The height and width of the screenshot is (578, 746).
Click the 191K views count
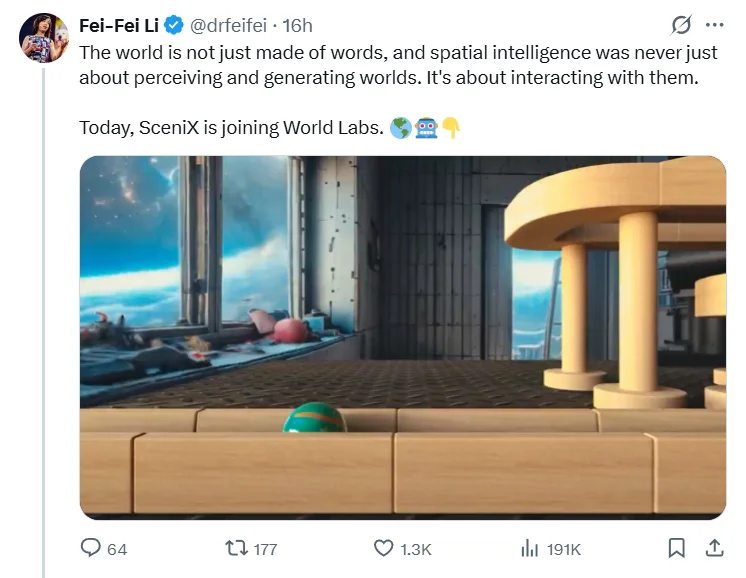[564, 549]
